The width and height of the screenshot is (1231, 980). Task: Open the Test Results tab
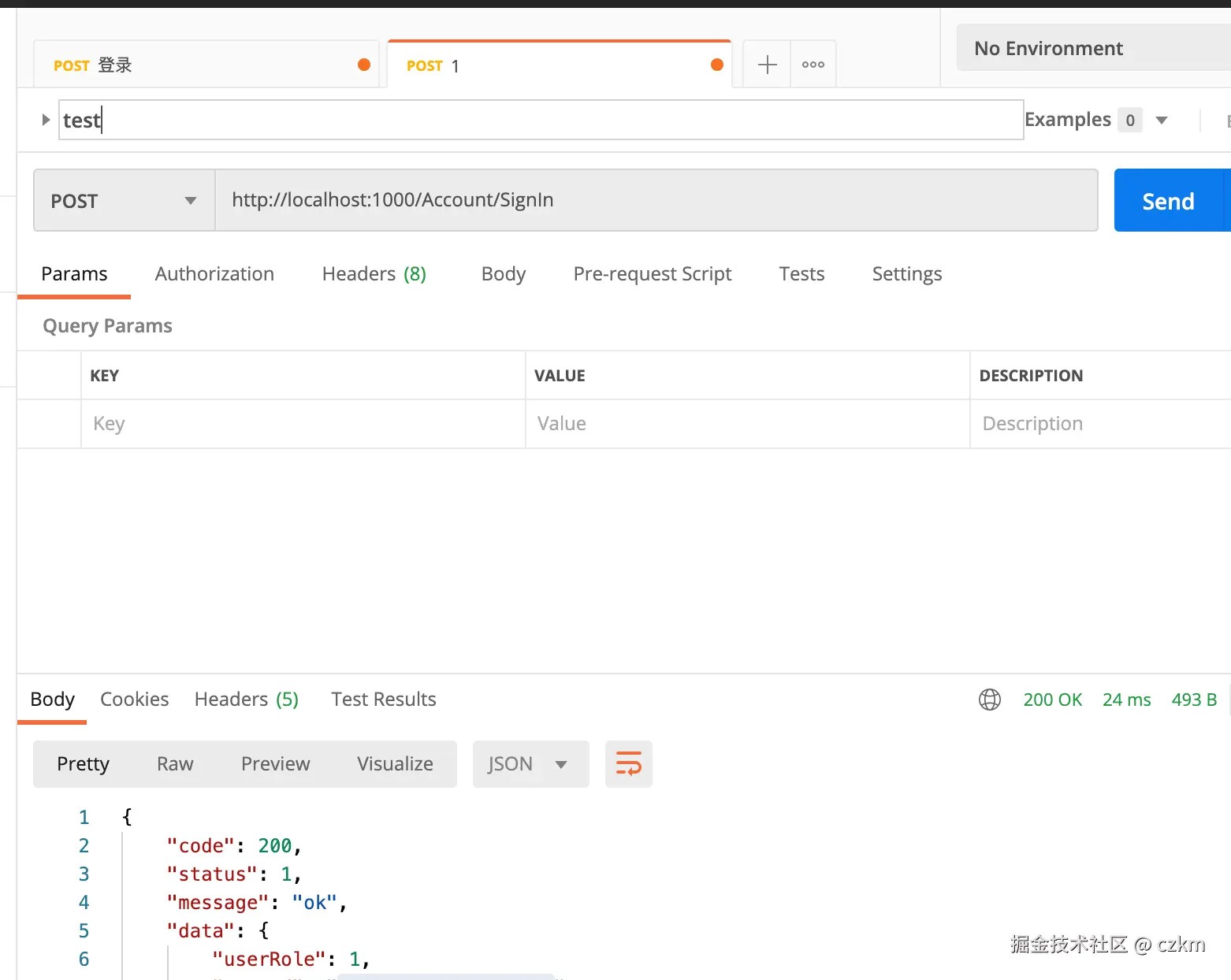(384, 700)
